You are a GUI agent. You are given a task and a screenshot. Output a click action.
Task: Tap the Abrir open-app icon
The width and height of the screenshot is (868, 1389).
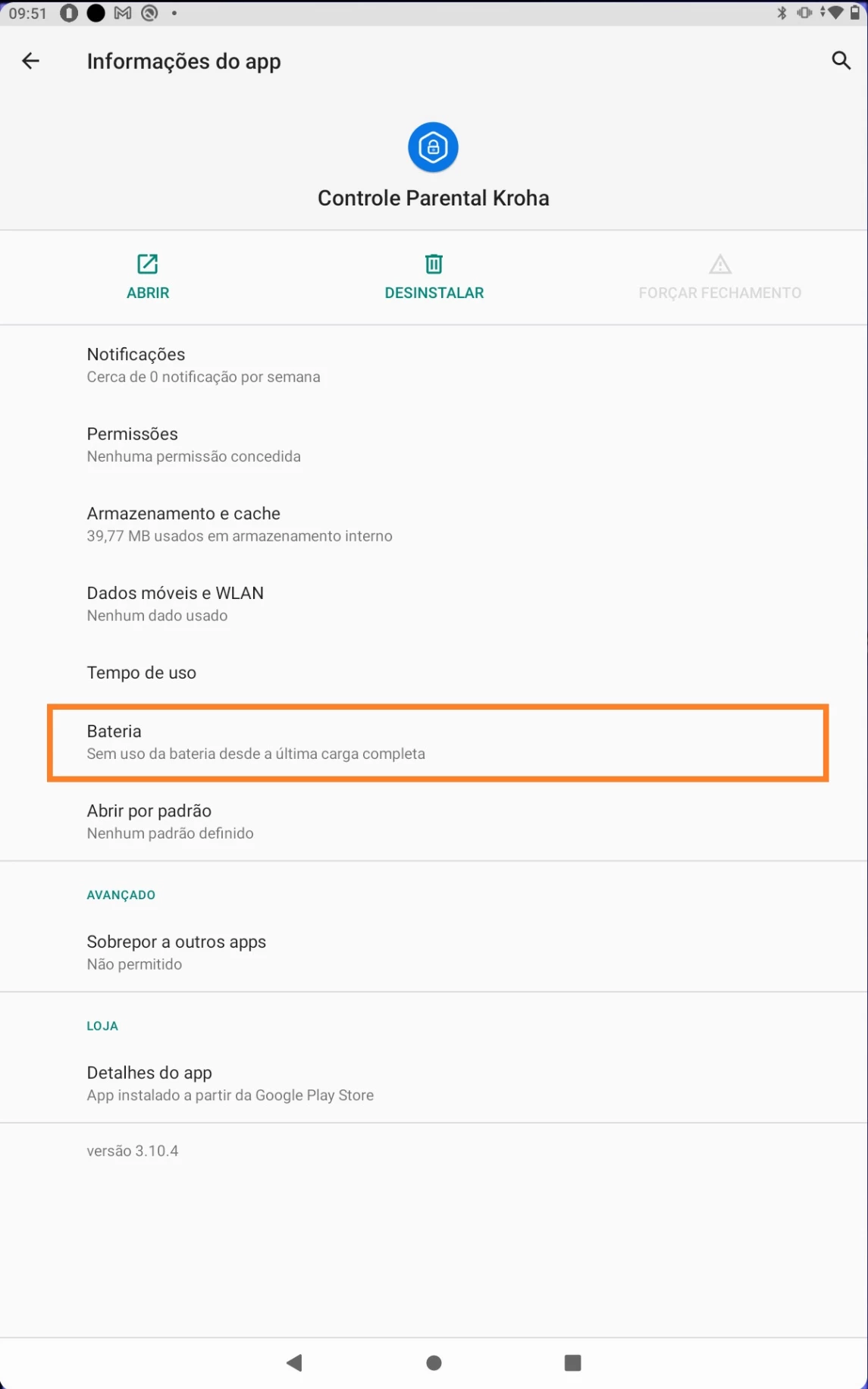(147, 264)
